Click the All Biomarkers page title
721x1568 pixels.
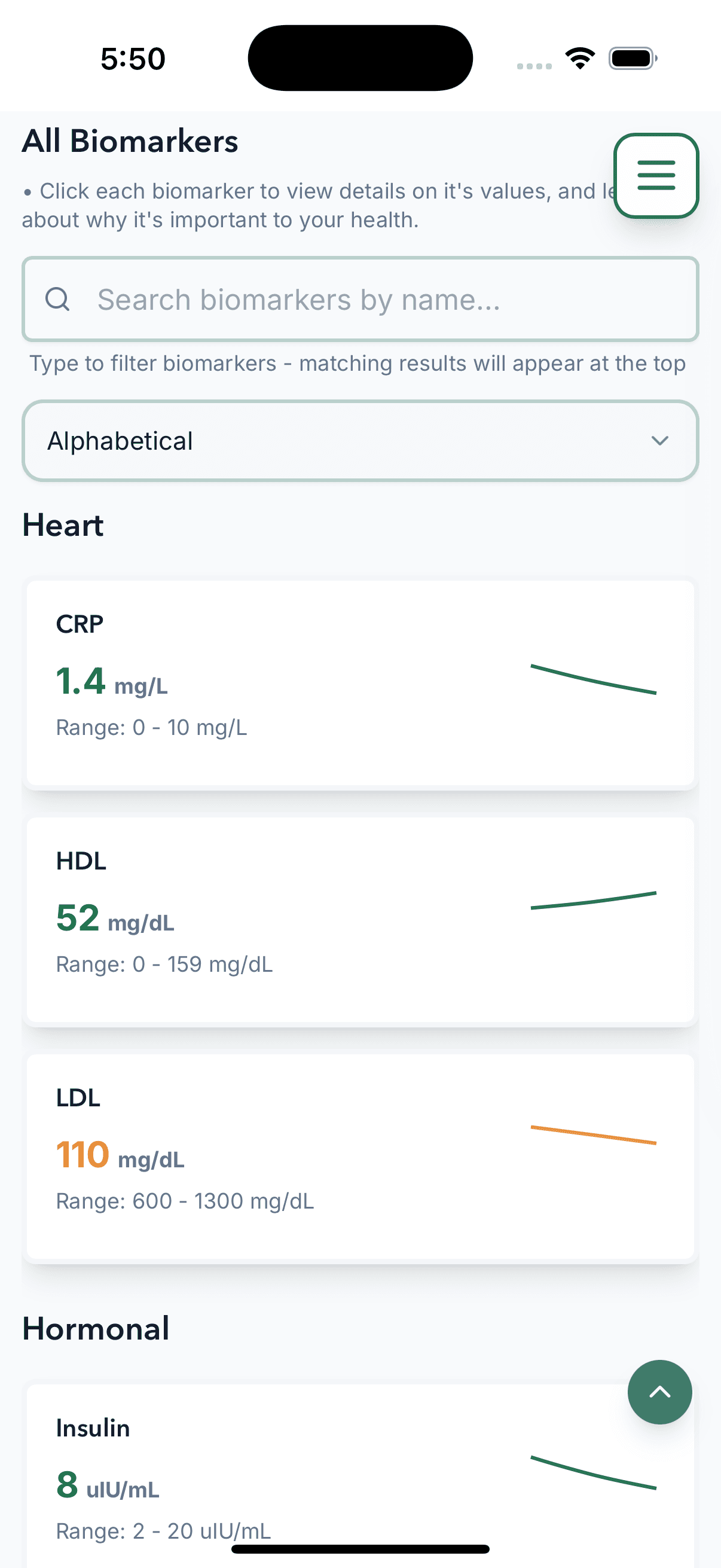coord(130,141)
